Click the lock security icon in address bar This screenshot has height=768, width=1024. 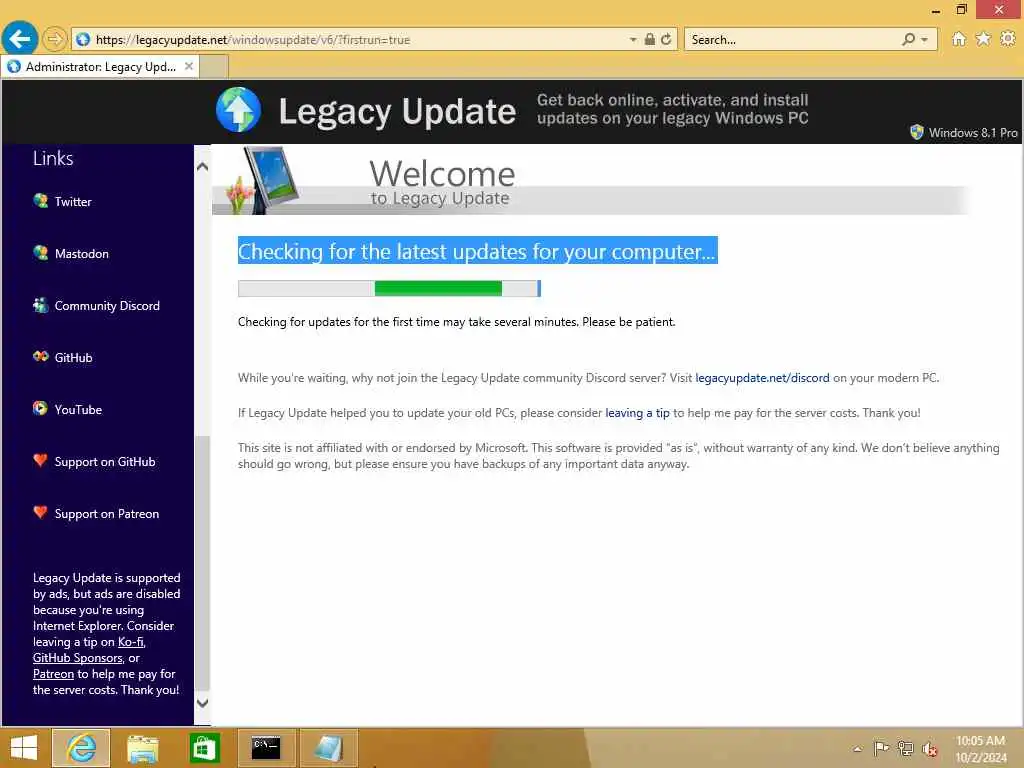(650, 39)
